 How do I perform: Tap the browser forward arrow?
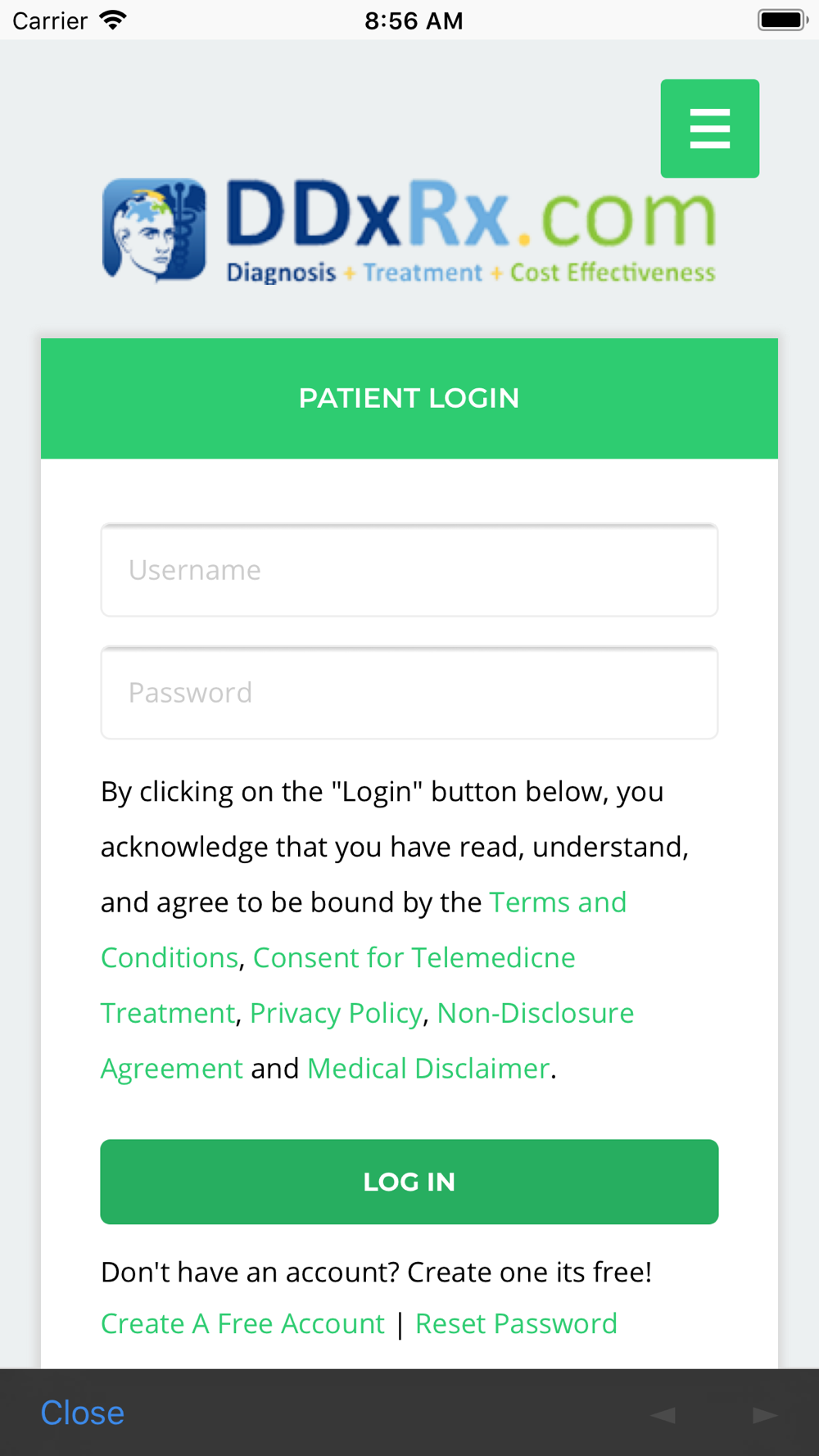click(x=765, y=1414)
